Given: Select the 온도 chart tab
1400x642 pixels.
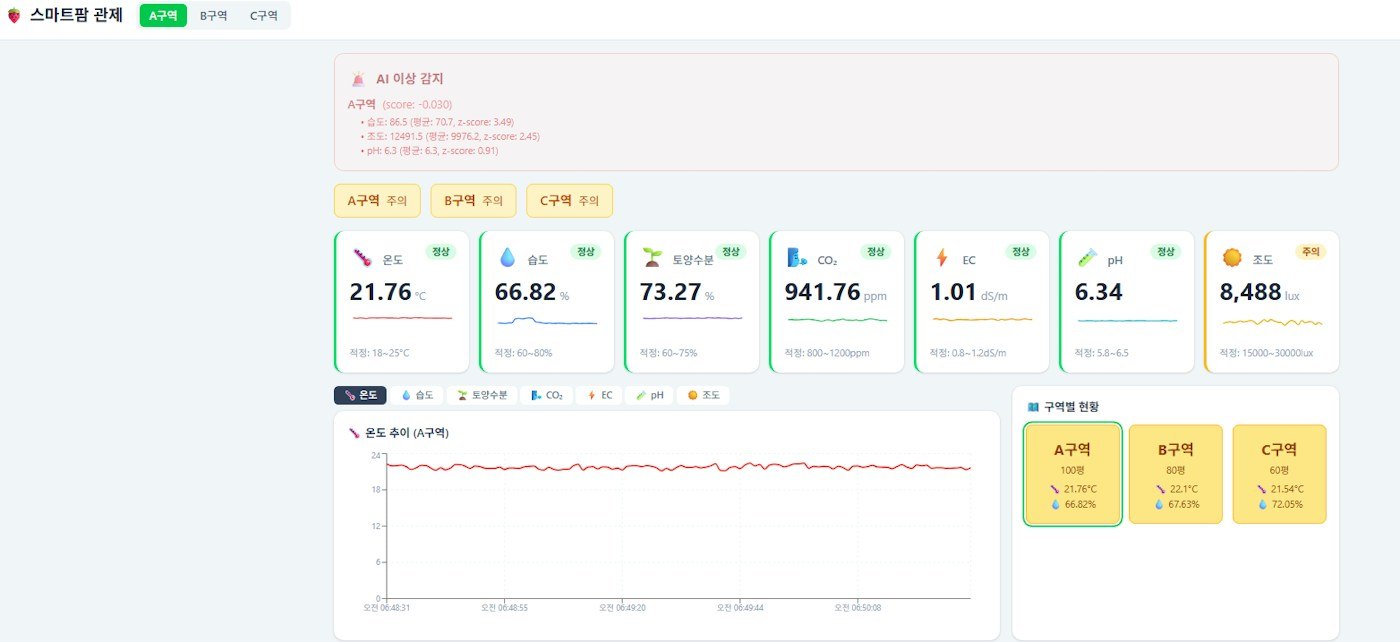Looking at the screenshot, I should [x=360, y=395].
